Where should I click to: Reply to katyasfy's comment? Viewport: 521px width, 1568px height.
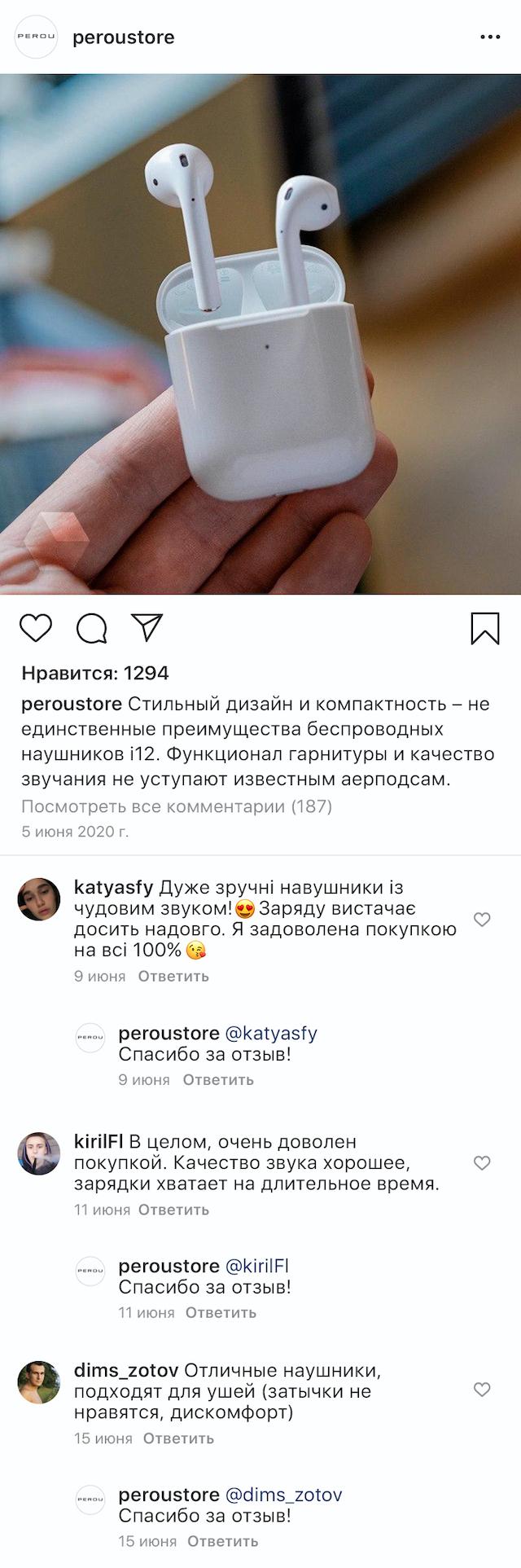tap(173, 976)
